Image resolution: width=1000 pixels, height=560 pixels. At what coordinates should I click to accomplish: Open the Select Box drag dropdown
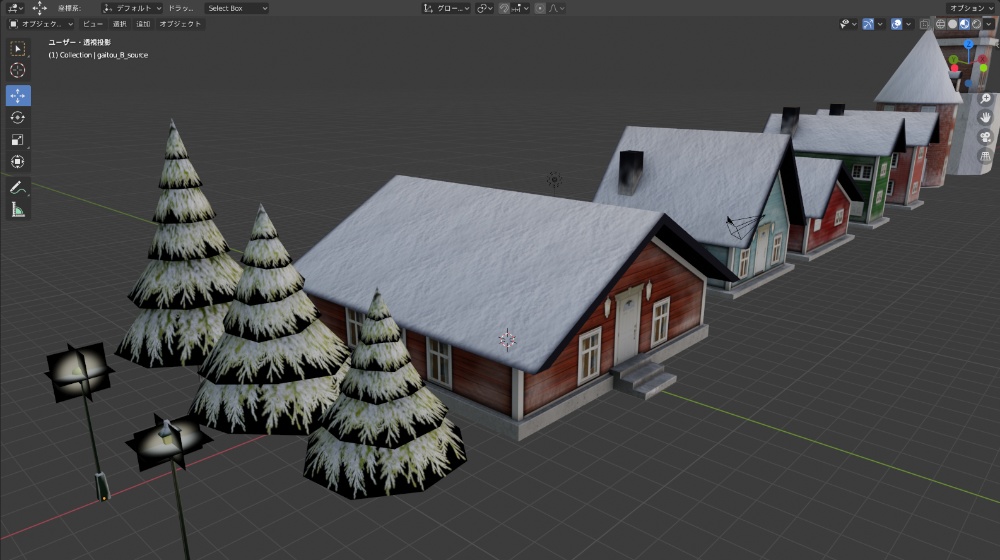pos(237,8)
